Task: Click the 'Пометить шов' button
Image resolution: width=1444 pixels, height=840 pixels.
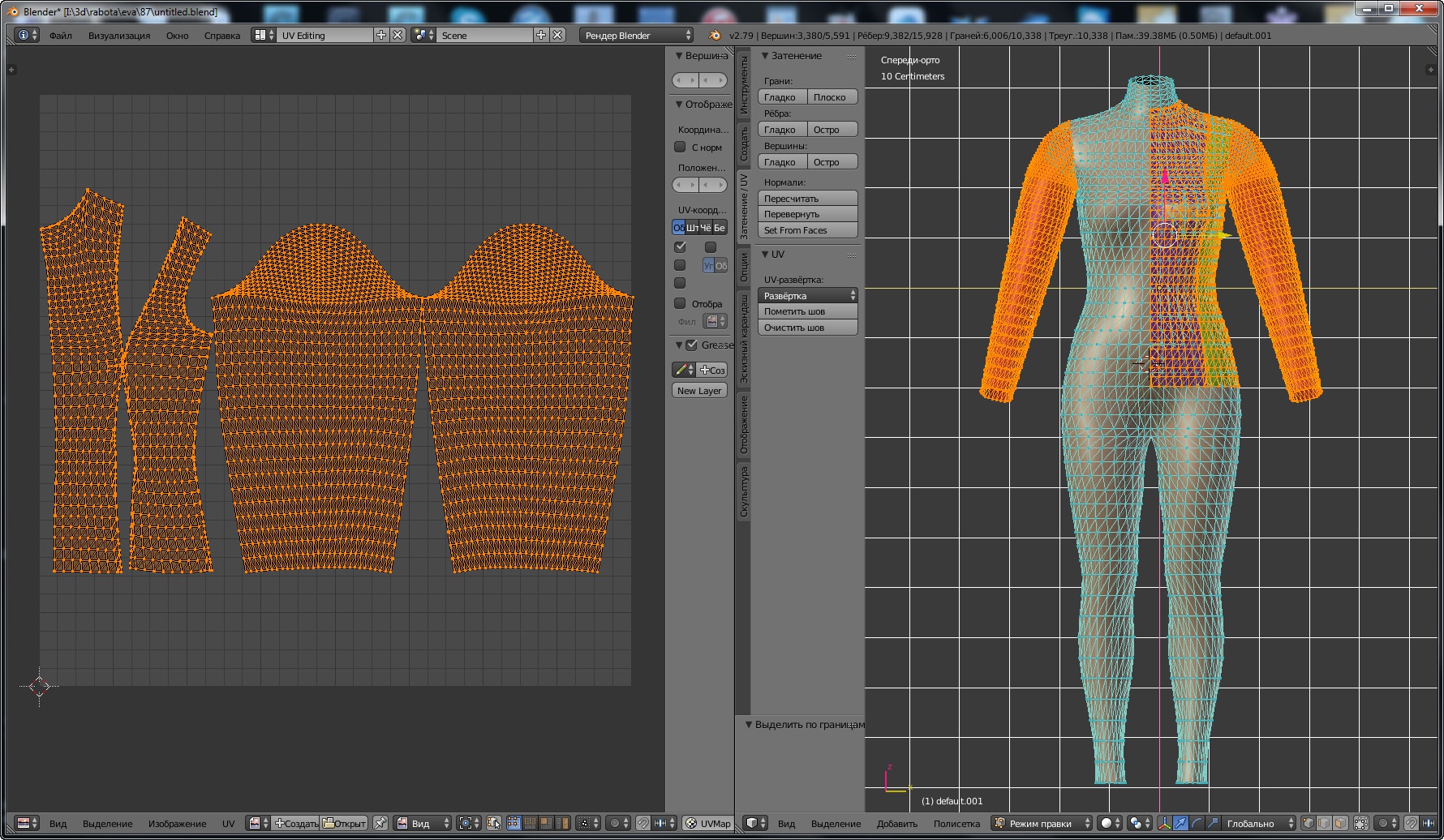Action: (x=807, y=311)
